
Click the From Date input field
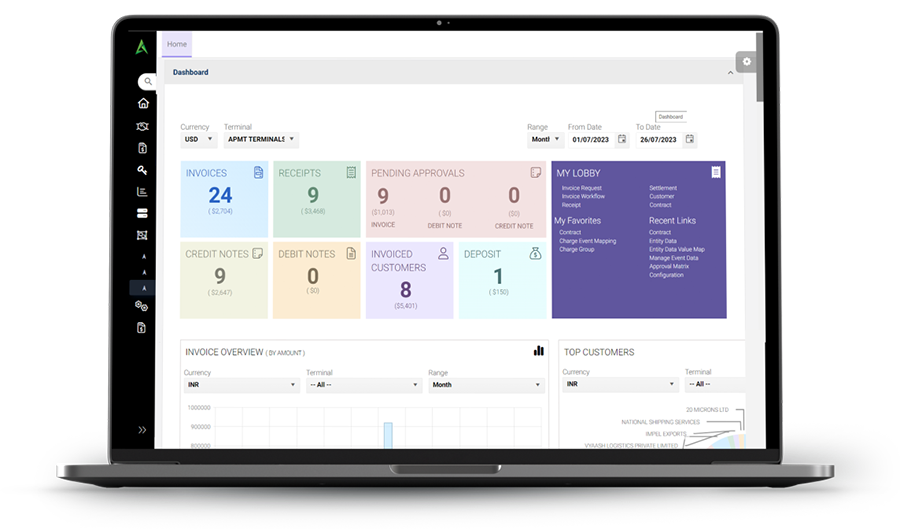(590, 140)
